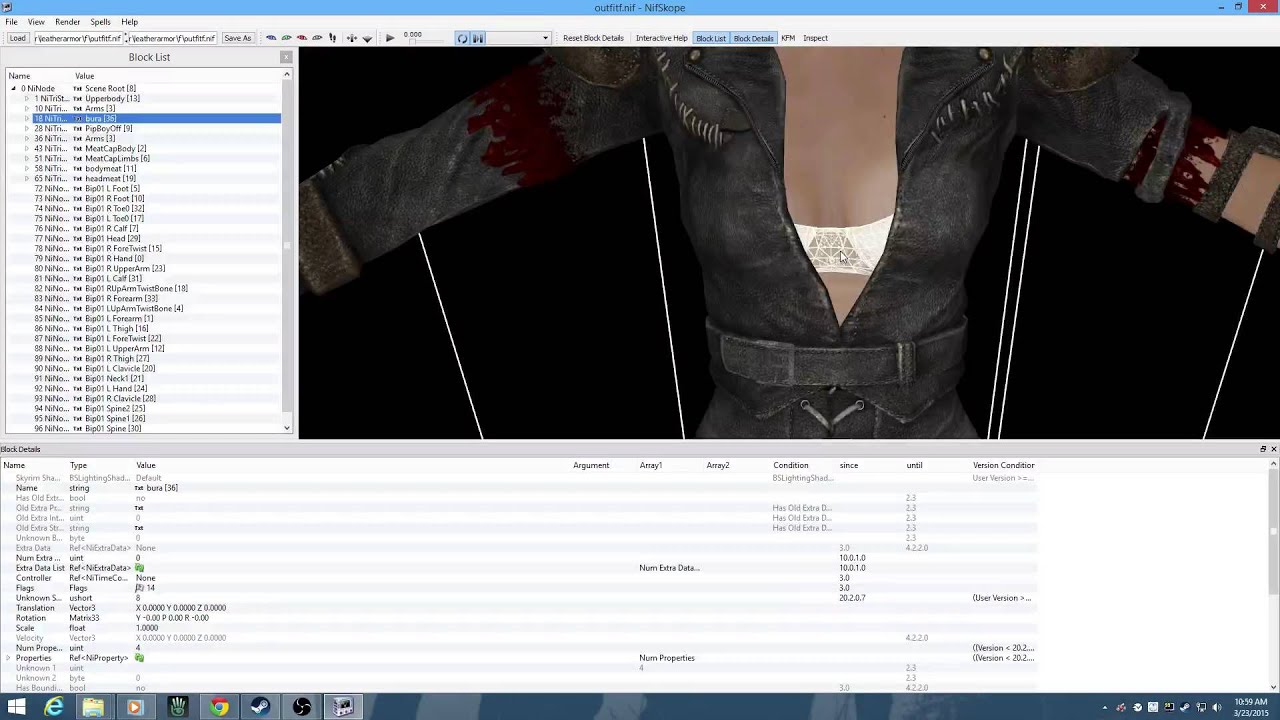
Task: Select the User view toolbar icon
Action: [x=318, y=38]
